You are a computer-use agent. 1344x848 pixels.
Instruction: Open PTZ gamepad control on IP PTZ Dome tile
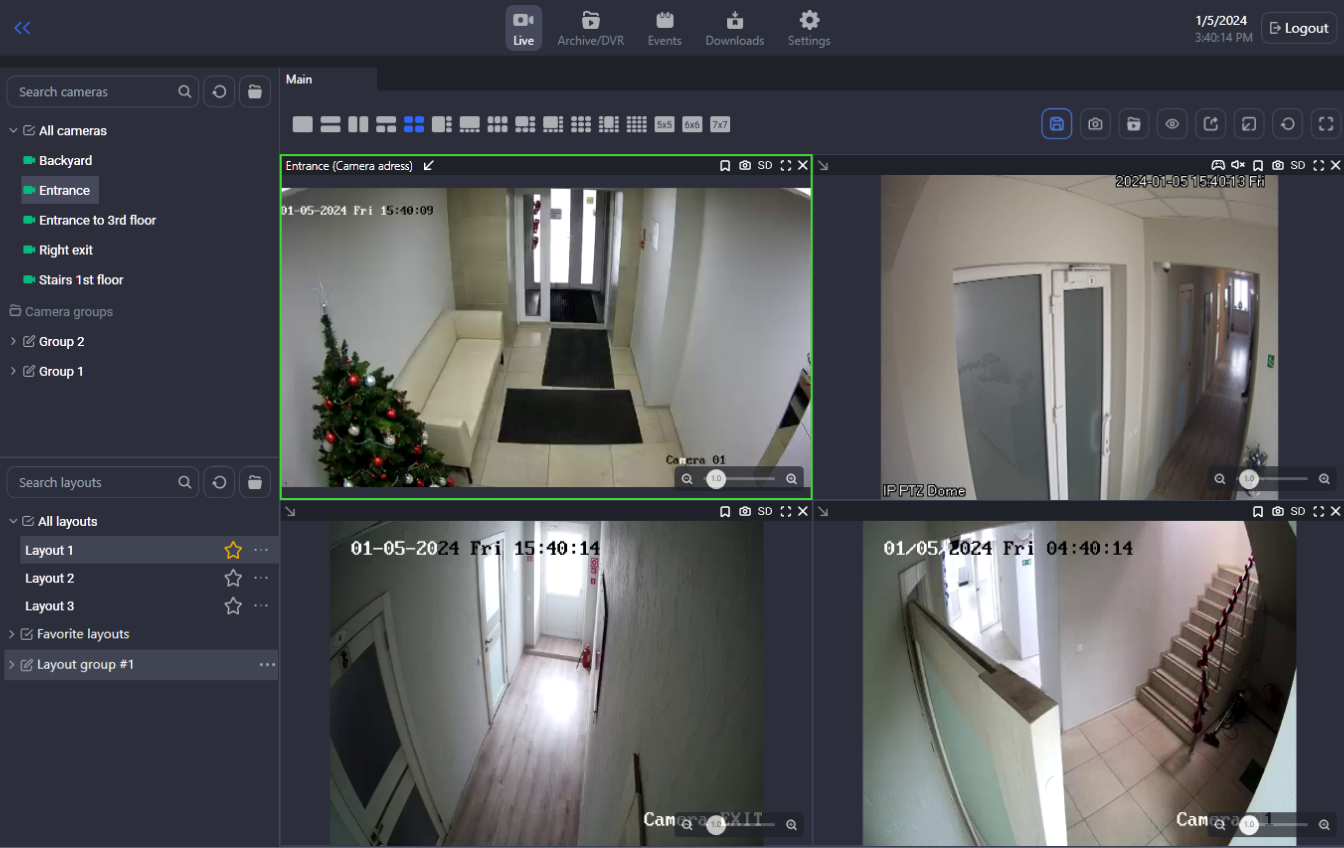[1218, 165]
